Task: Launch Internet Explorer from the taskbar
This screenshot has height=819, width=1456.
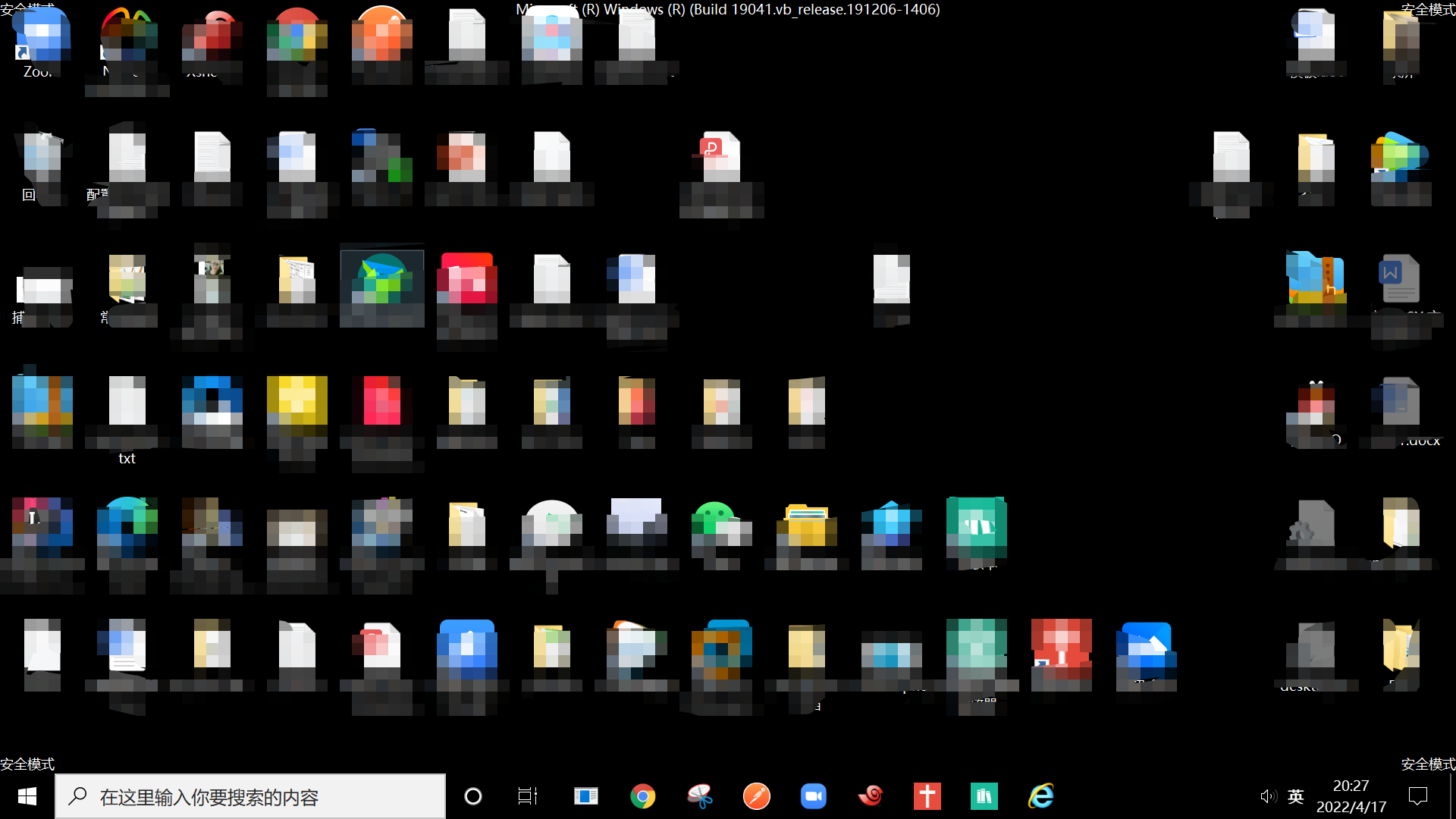Action: 1040,796
